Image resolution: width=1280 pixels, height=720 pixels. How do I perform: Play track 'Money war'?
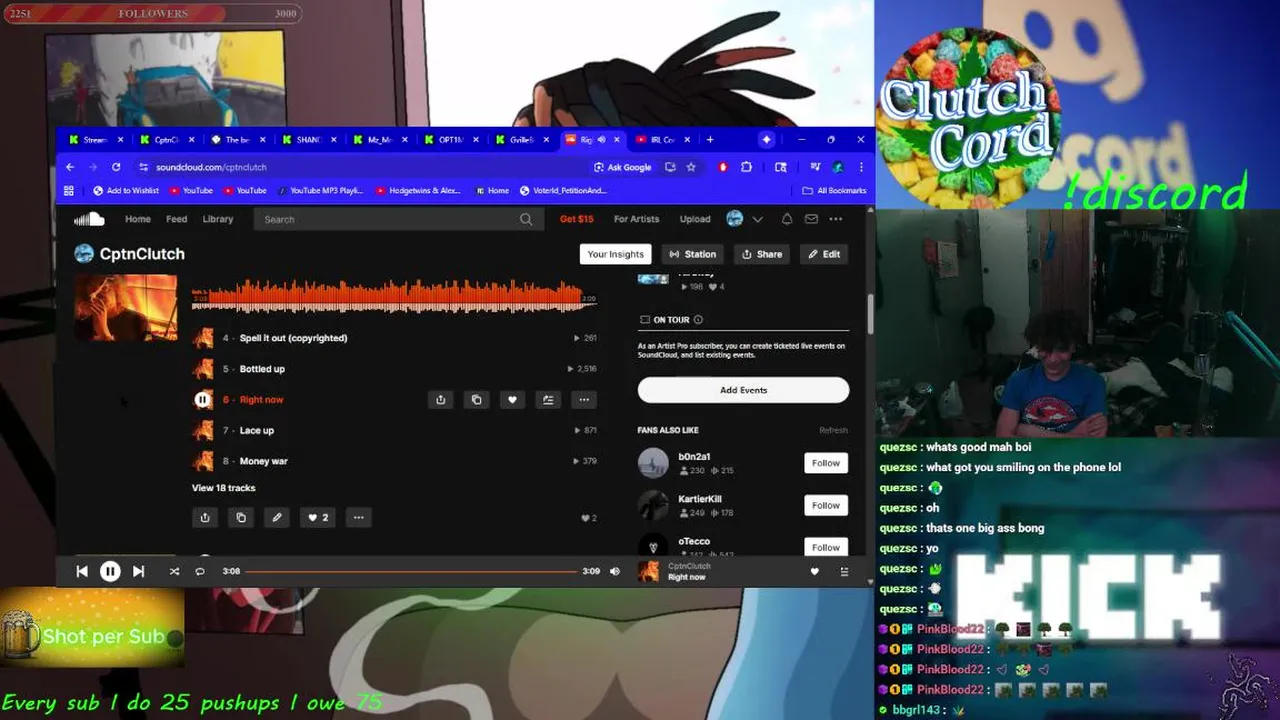(x=264, y=461)
